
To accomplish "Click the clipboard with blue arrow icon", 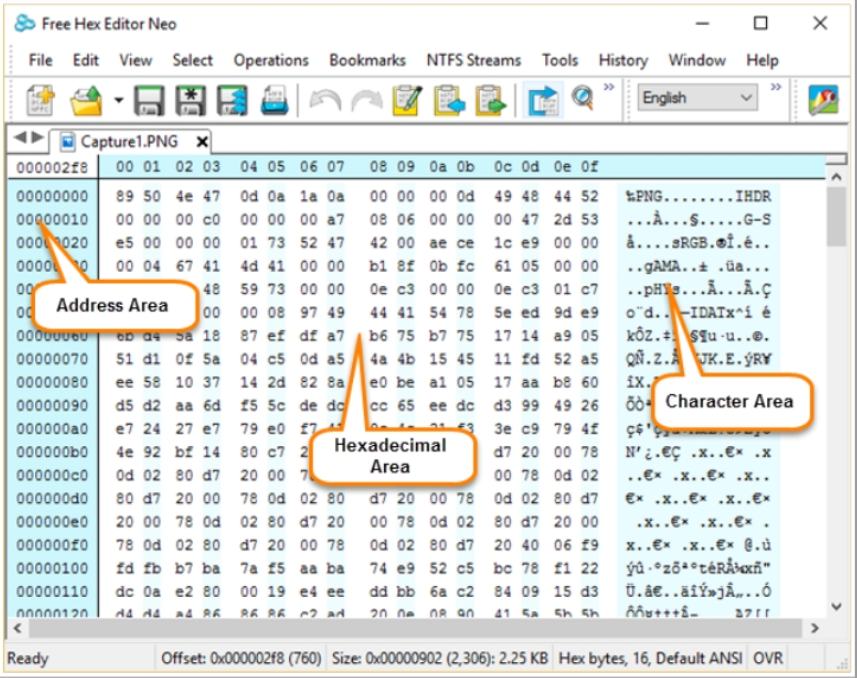I will pos(449,100).
